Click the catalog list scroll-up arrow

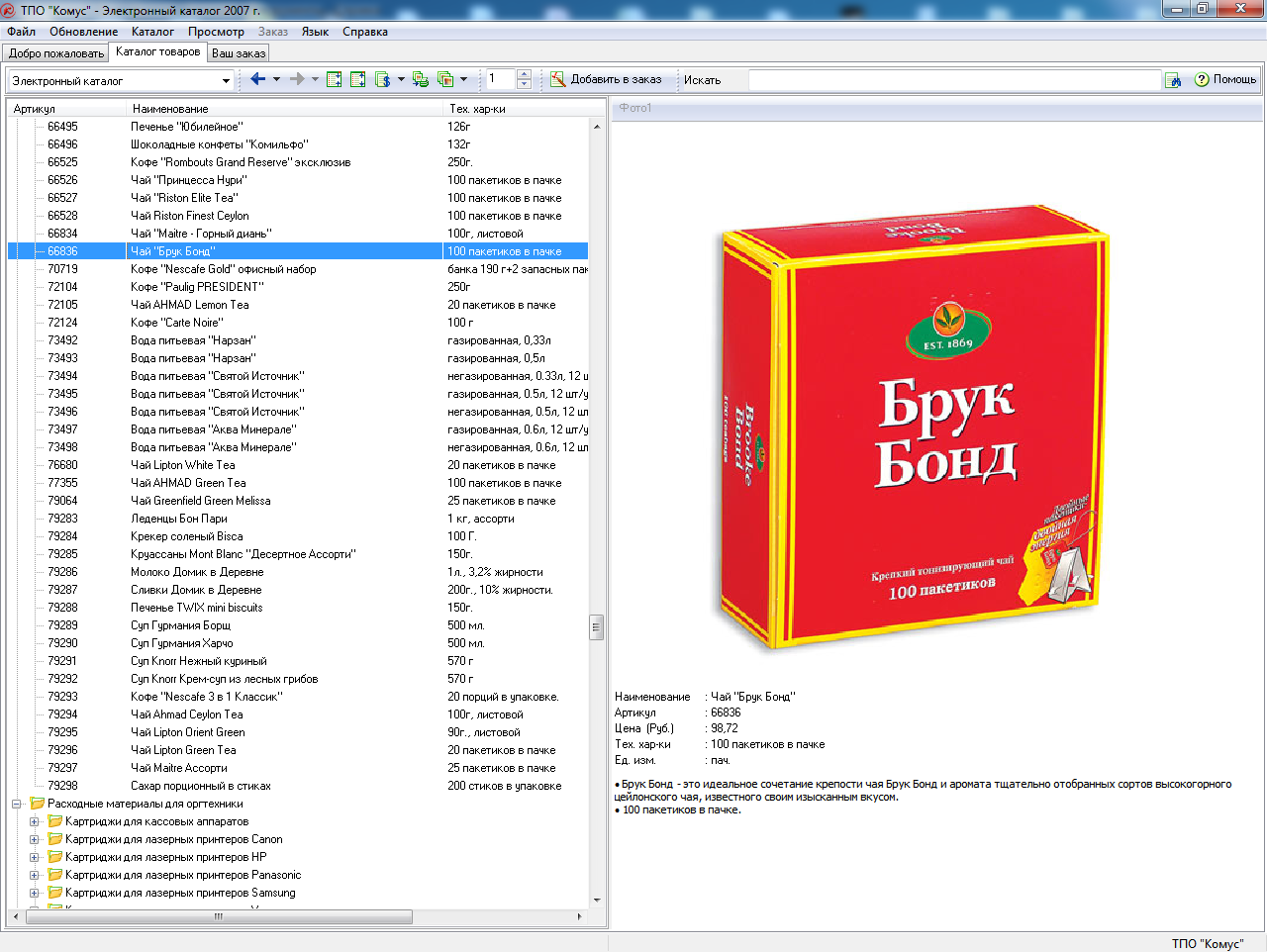click(596, 127)
